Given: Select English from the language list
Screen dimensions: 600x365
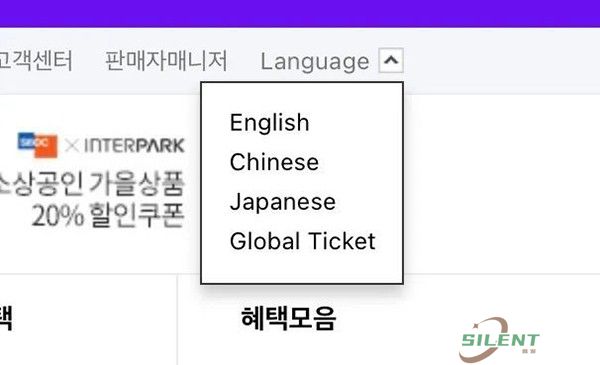Looking at the screenshot, I should click(x=269, y=123).
